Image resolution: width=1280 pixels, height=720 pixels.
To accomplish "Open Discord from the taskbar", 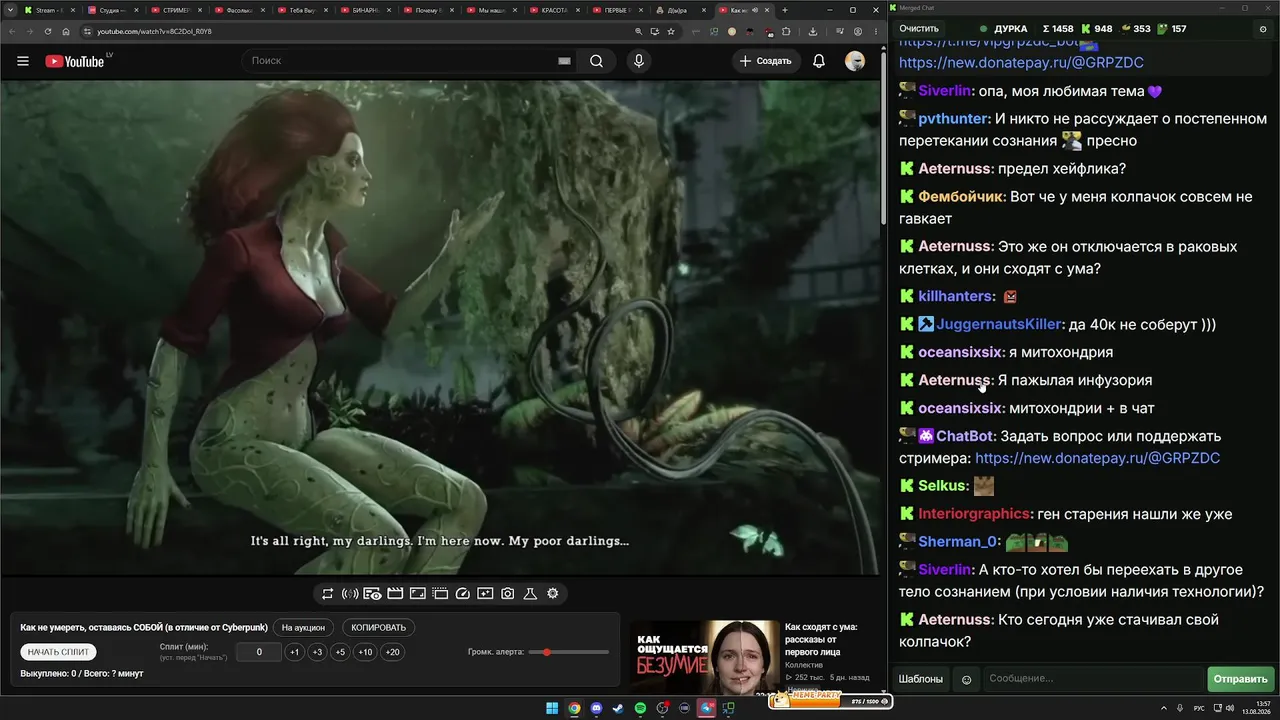I will point(597,709).
